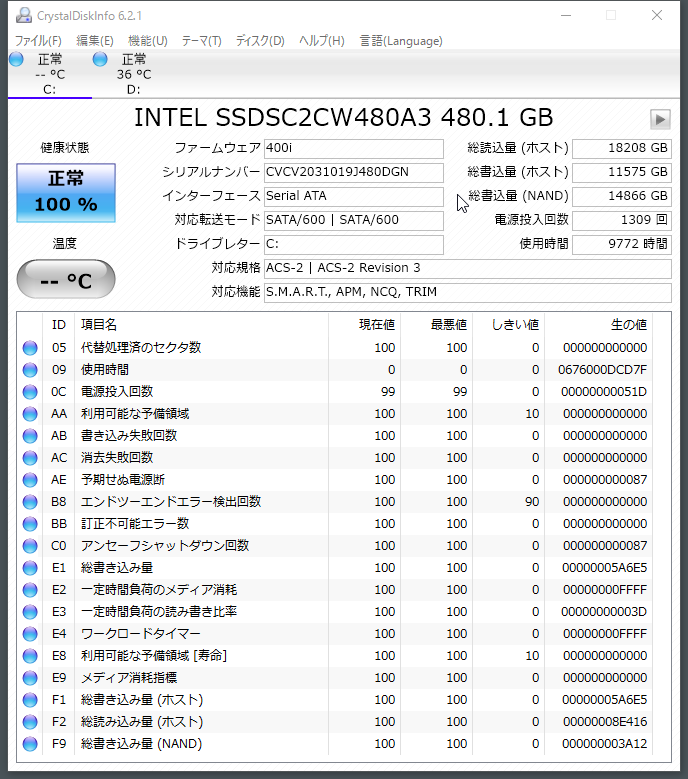Select the 代替処理済のセクタ数 attribute name
688x779 pixels.
point(141,348)
